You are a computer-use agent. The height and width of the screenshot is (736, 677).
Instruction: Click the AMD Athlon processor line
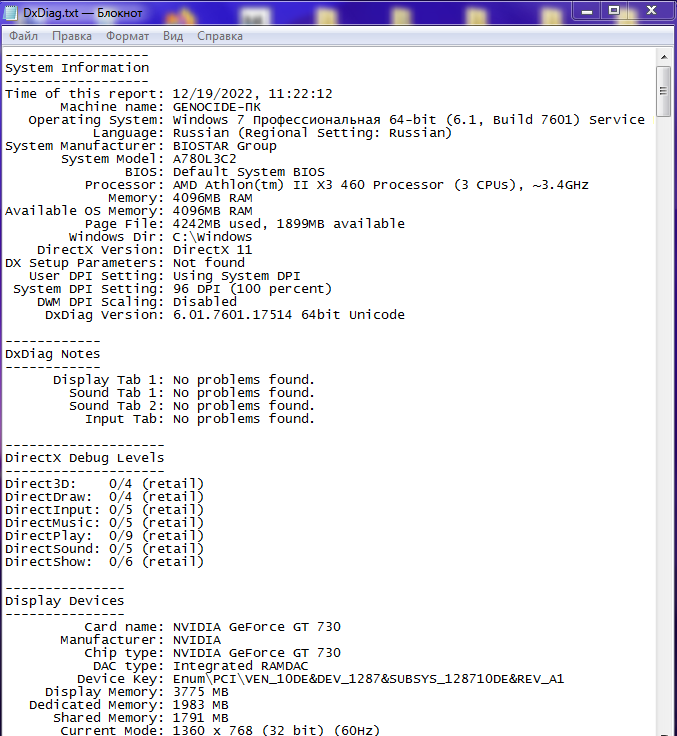(x=336, y=185)
